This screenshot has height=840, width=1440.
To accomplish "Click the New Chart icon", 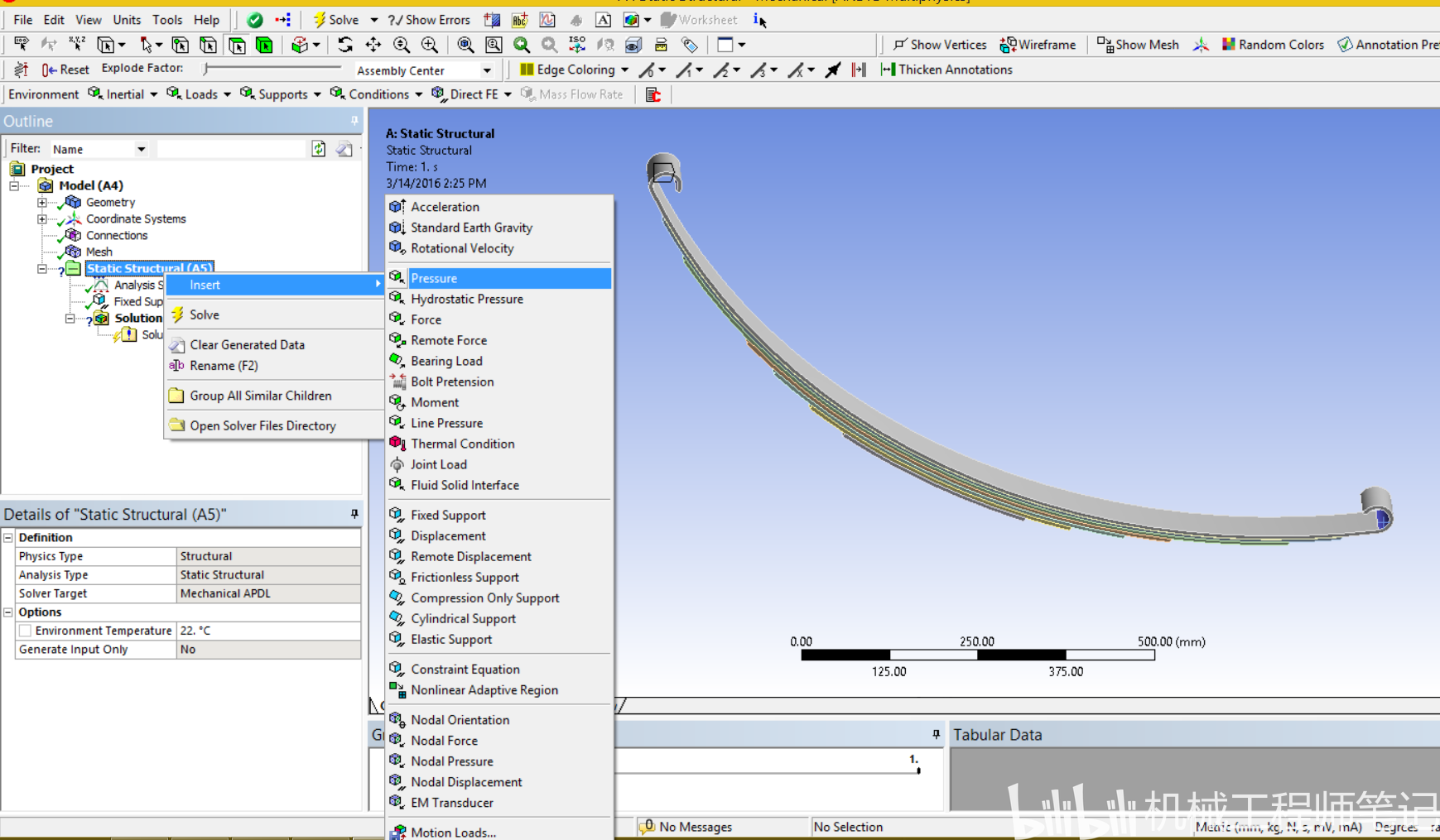I will click(x=547, y=20).
